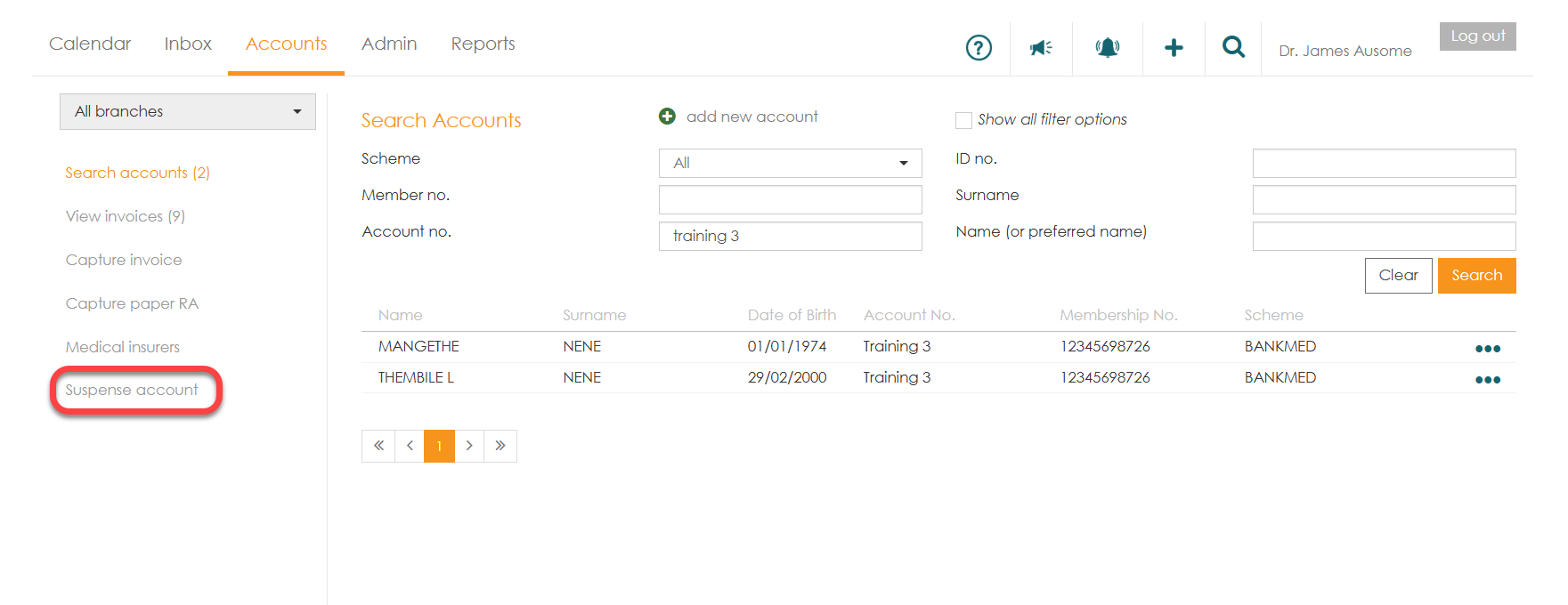The image size is (1568, 605).
Task: Open the bell notifications icon
Action: [x=1107, y=47]
